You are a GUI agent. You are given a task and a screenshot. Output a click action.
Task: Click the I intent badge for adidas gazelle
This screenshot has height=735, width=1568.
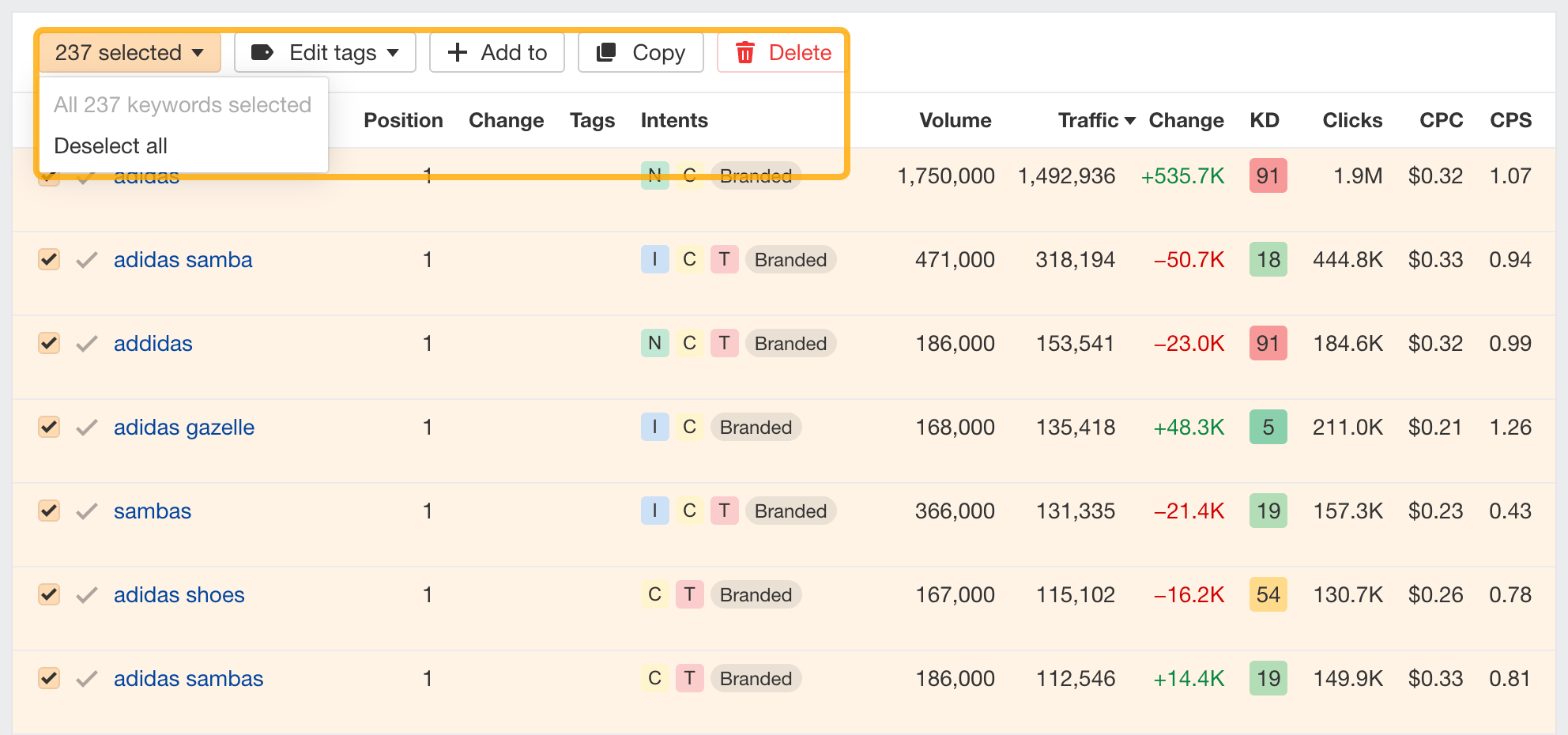click(654, 428)
